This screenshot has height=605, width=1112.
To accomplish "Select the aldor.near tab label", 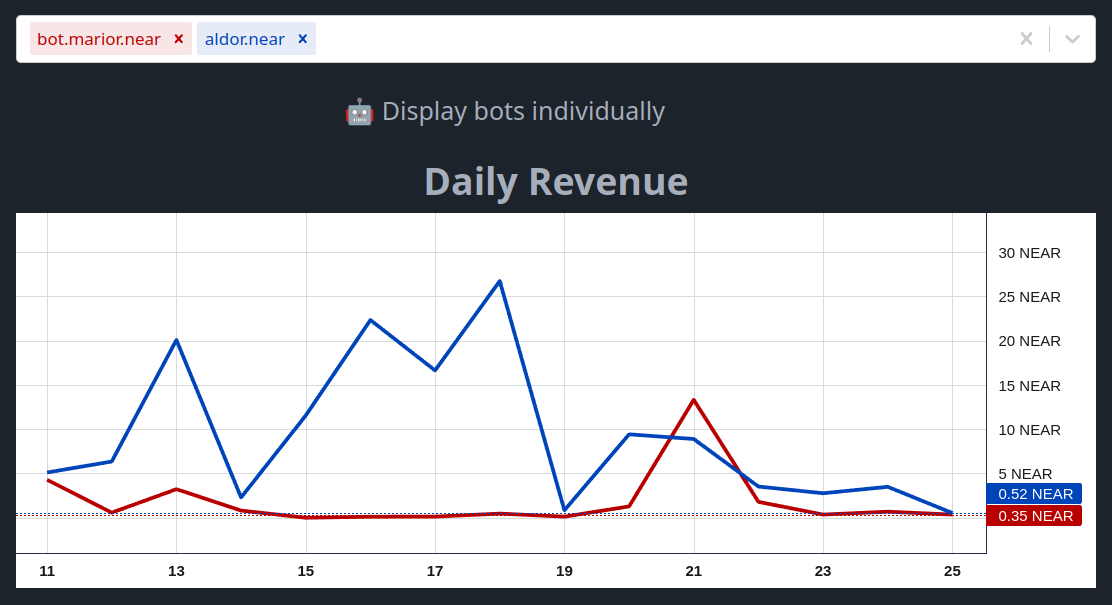I will tap(243, 39).
